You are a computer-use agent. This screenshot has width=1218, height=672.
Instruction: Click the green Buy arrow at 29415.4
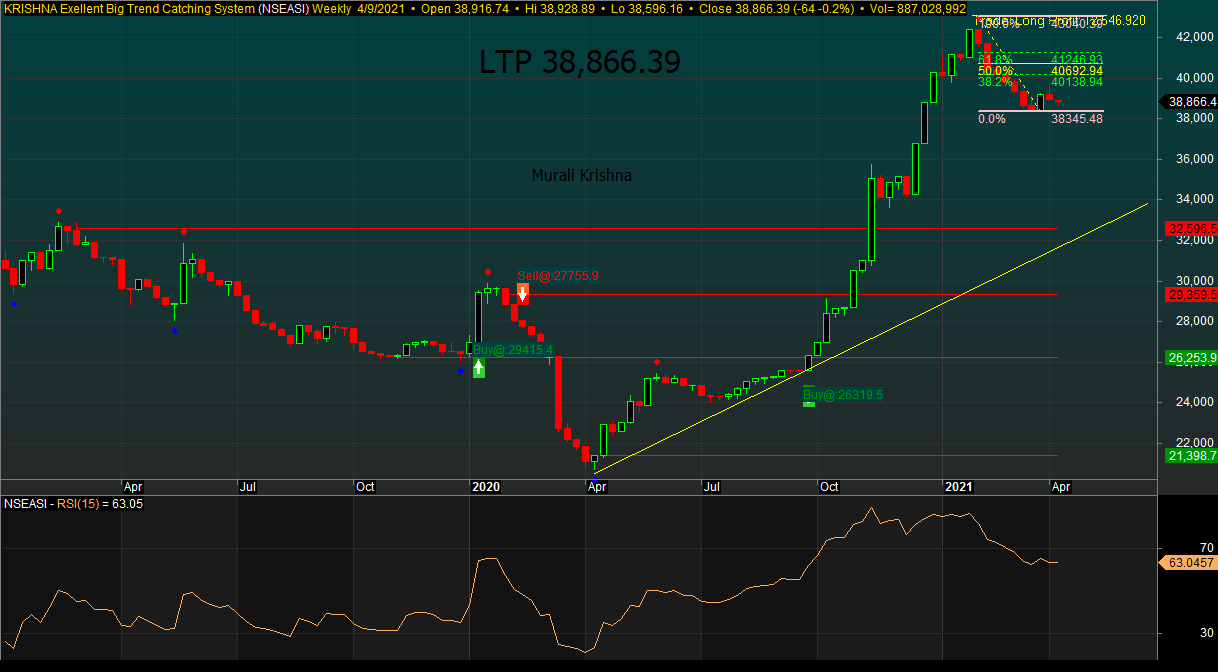[x=479, y=368]
